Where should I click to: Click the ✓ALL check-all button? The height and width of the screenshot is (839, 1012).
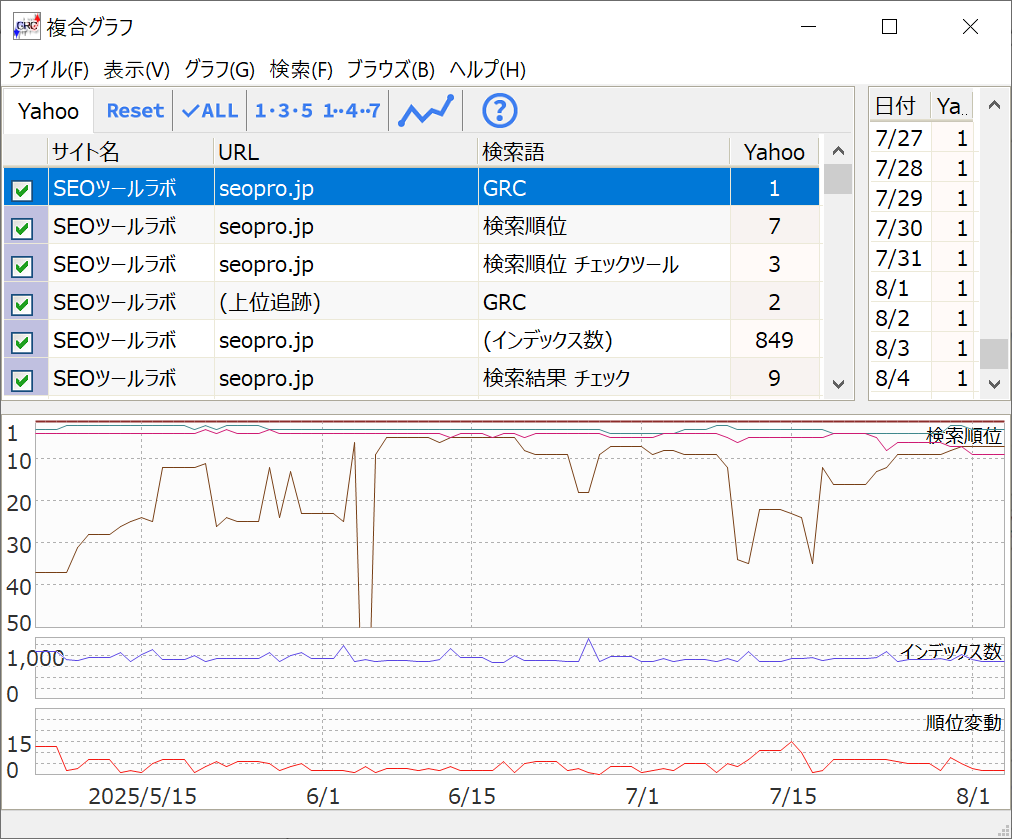(x=210, y=110)
